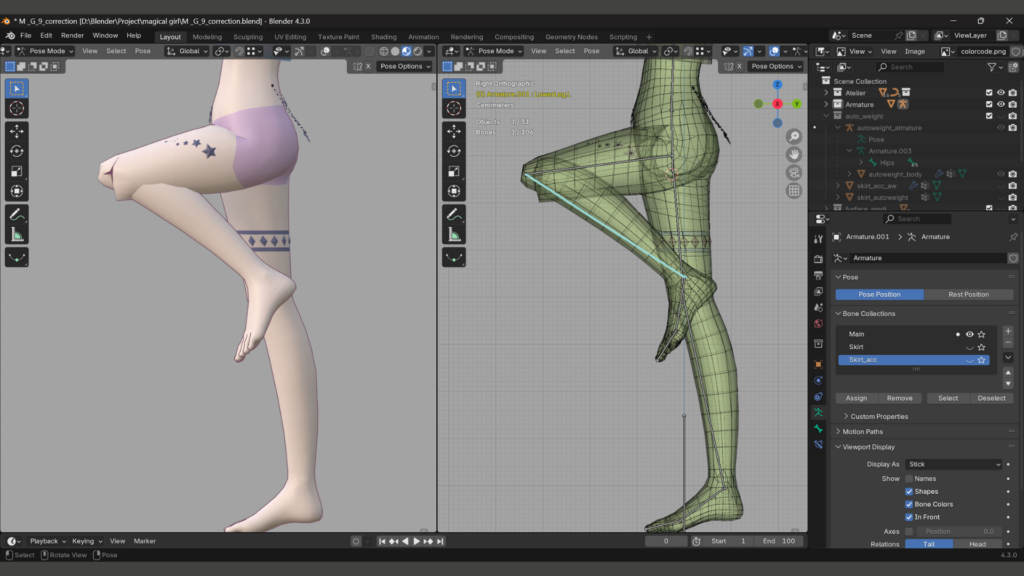The image size is (1024, 576).
Task: Uncheck the Bone Colors checkbox
Action: (909, 504)
